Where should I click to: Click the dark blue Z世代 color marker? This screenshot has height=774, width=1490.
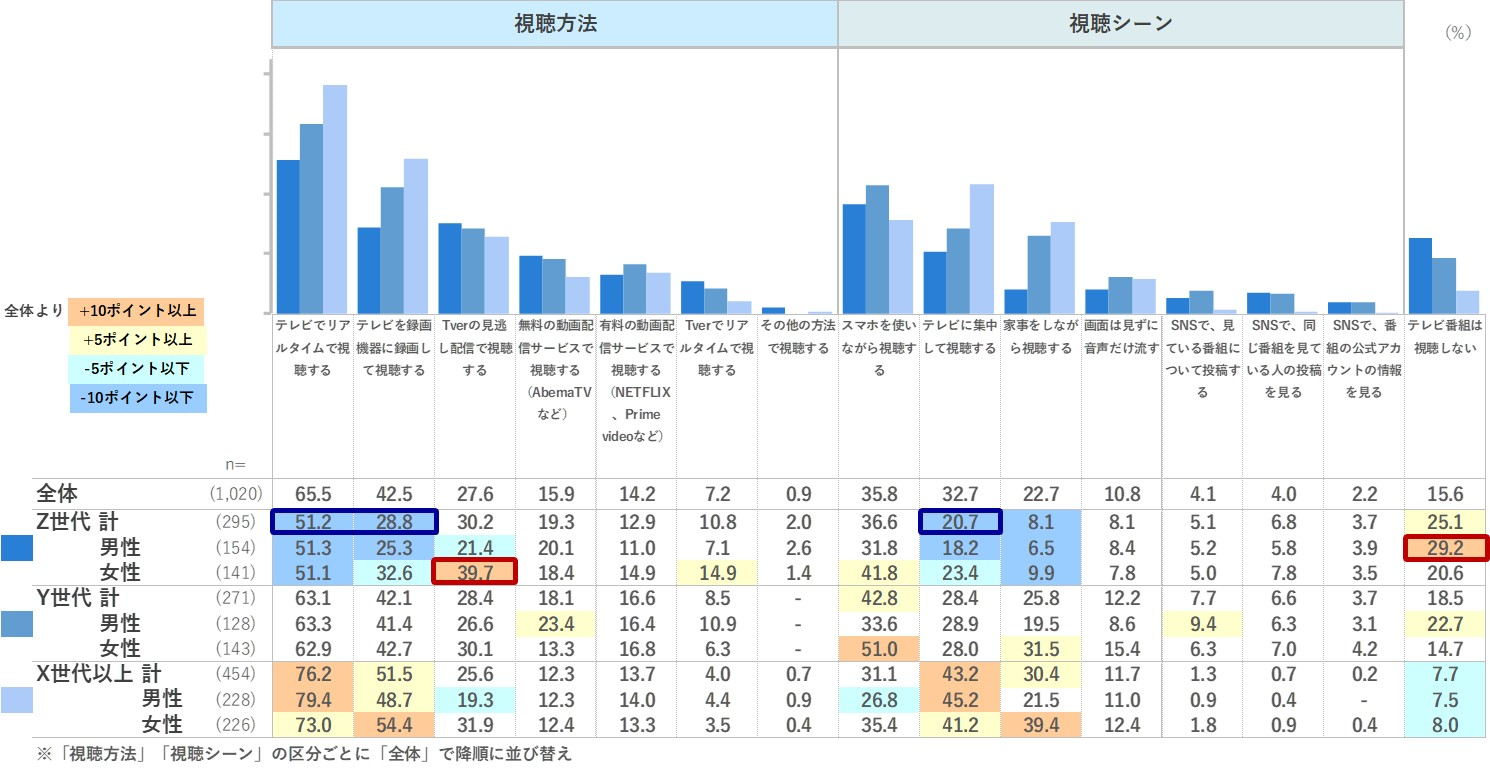16,547
